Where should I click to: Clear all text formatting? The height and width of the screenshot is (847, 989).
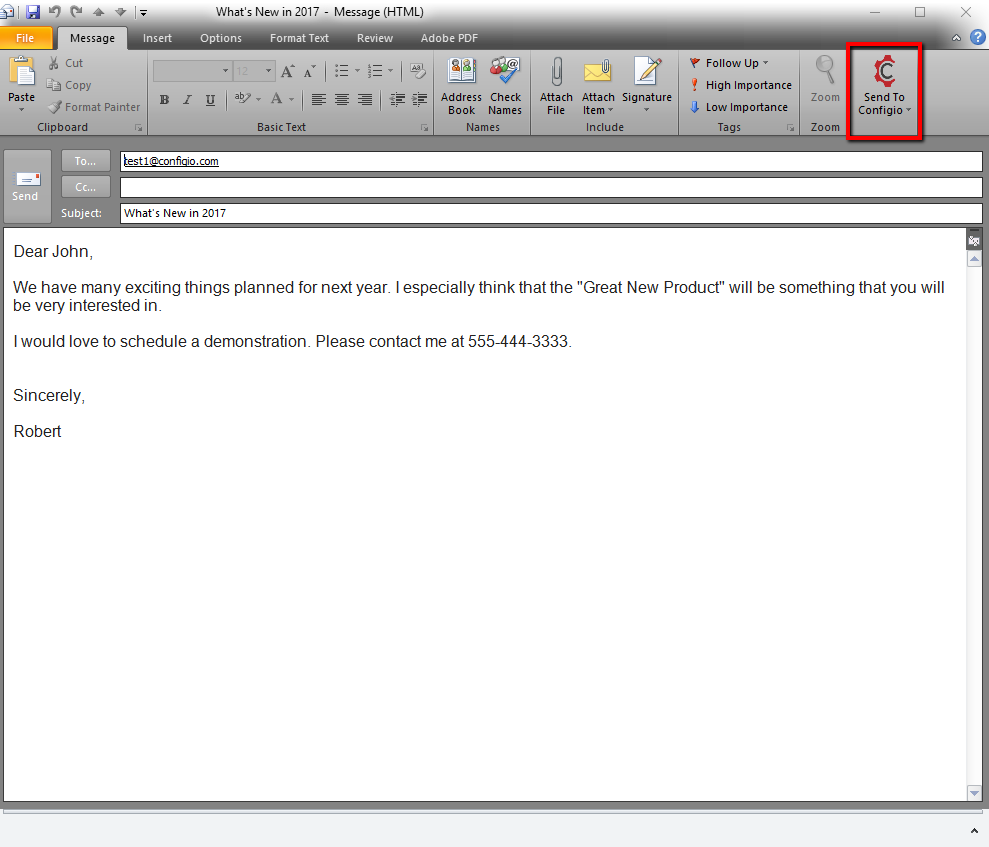coord(418,71)
